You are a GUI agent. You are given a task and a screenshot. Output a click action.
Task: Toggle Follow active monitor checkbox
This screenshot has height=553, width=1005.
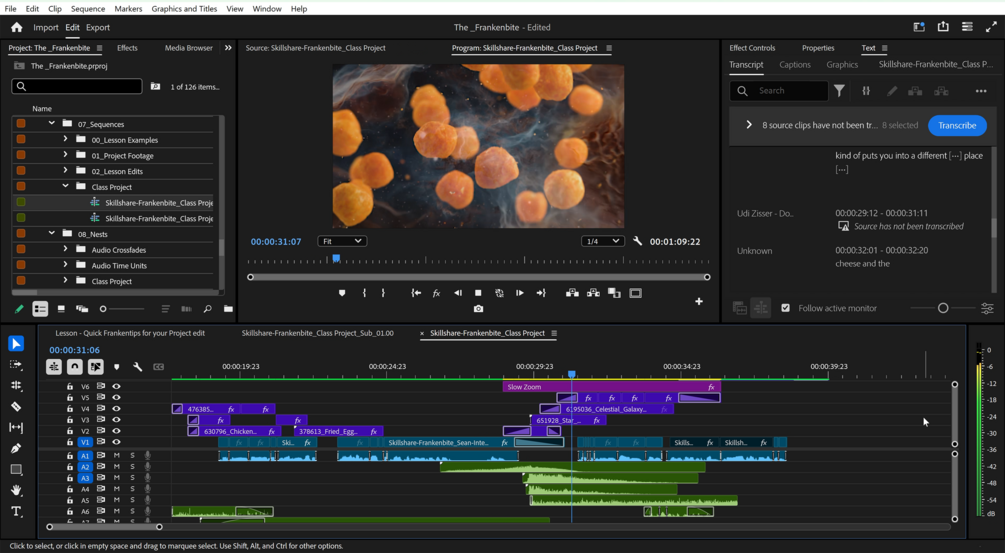tap(785, 308)
